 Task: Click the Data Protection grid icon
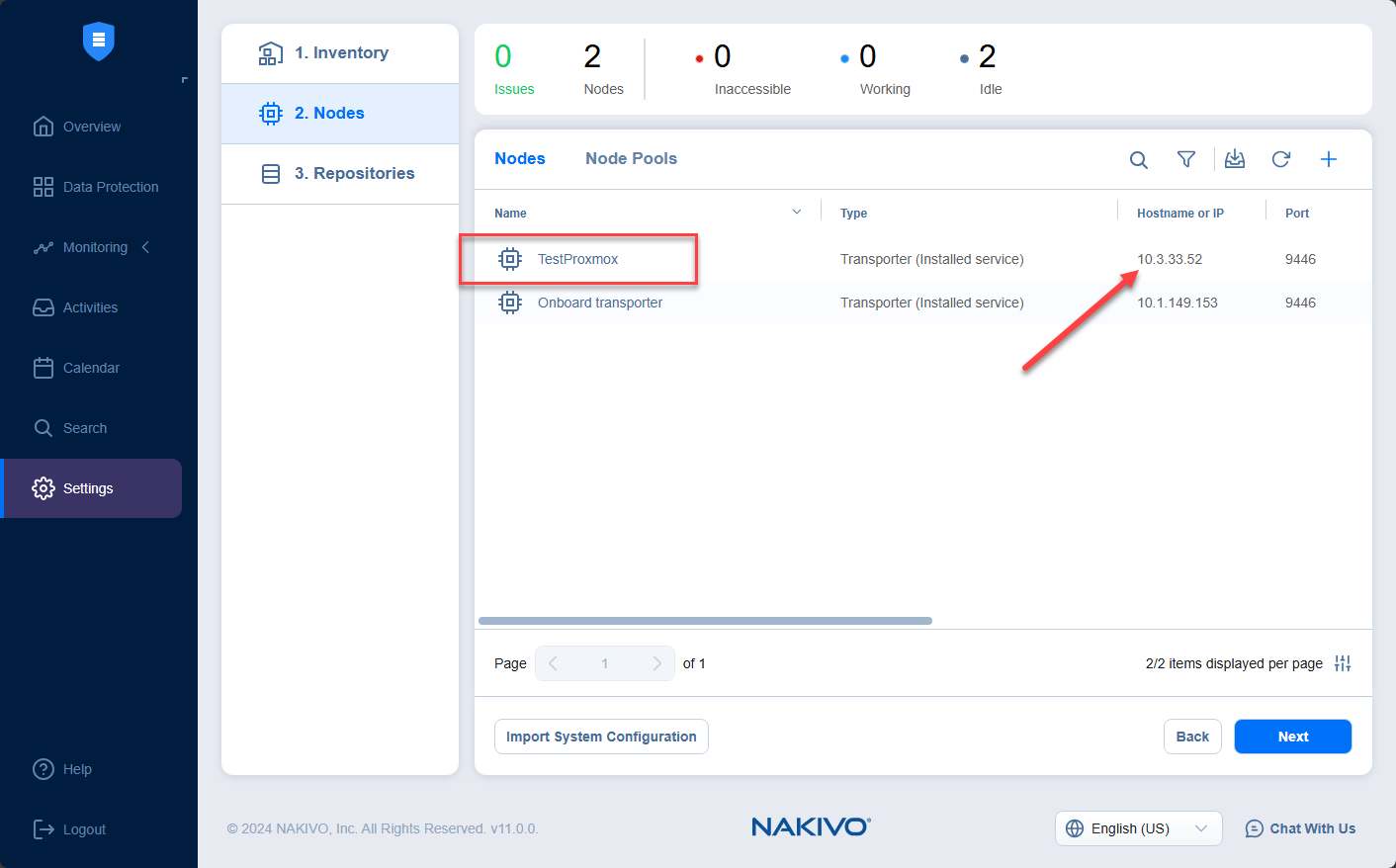coord(44,187)
